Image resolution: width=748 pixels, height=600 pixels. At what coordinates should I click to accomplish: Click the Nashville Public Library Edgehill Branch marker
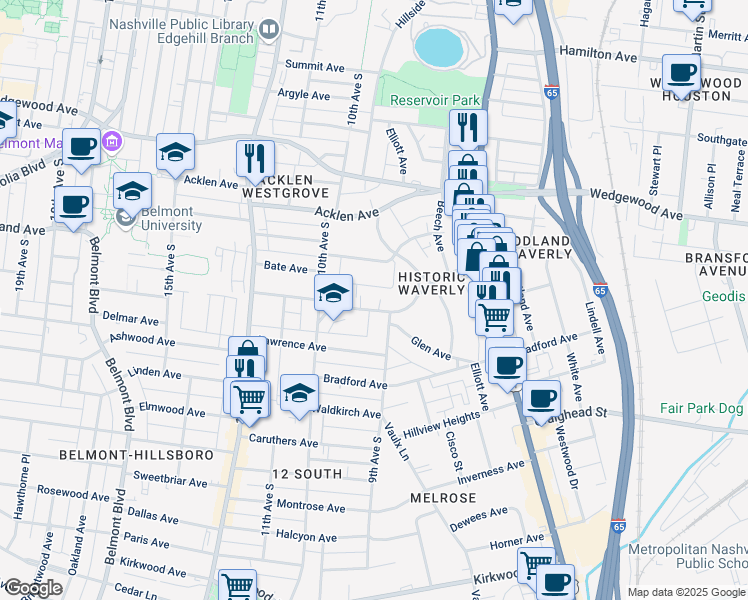[x=269, y=31]
